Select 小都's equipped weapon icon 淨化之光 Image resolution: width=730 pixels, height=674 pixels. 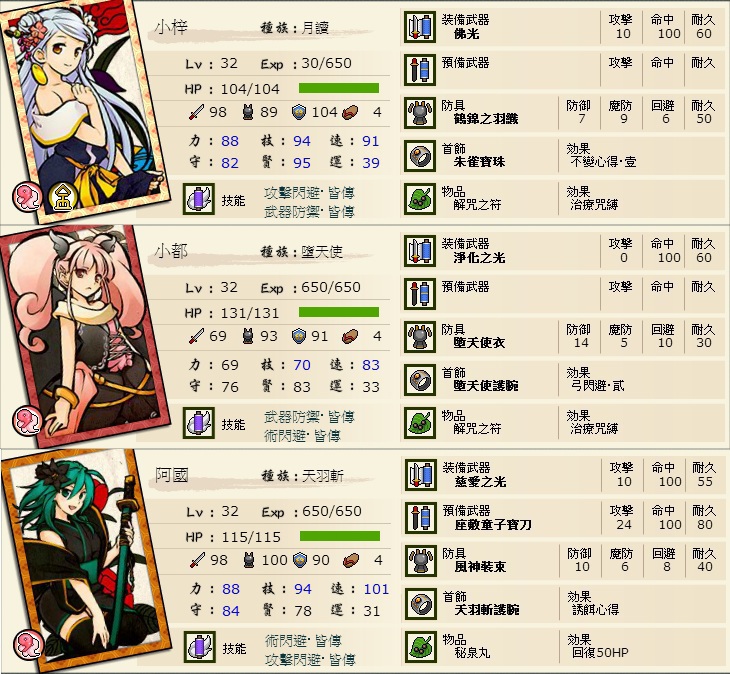click(419, 252)
